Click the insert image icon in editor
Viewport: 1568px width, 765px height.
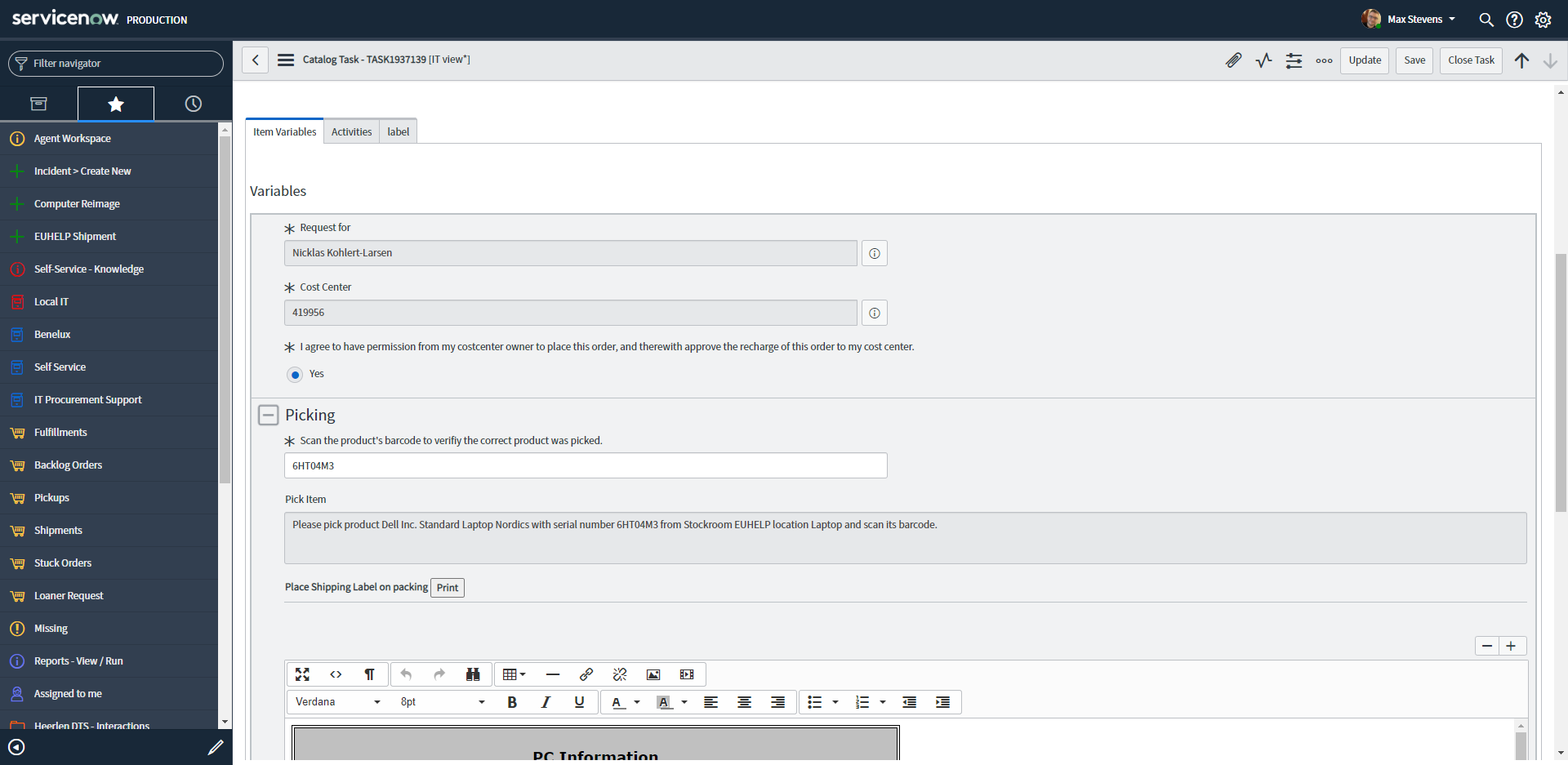(653, 674)
